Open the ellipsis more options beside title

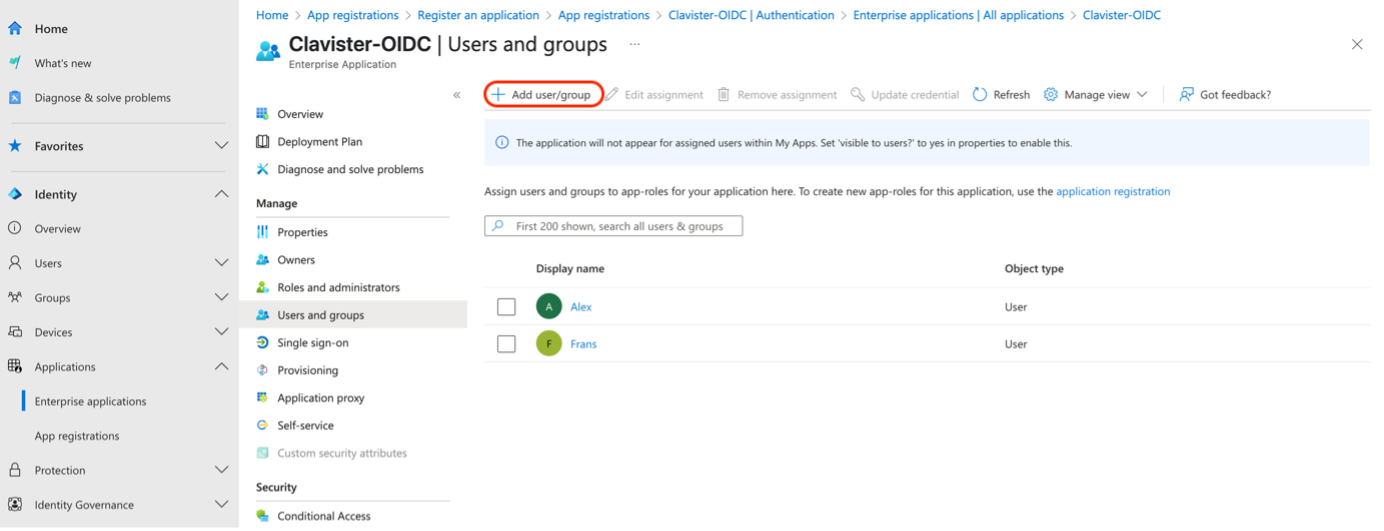coord(635,45)
